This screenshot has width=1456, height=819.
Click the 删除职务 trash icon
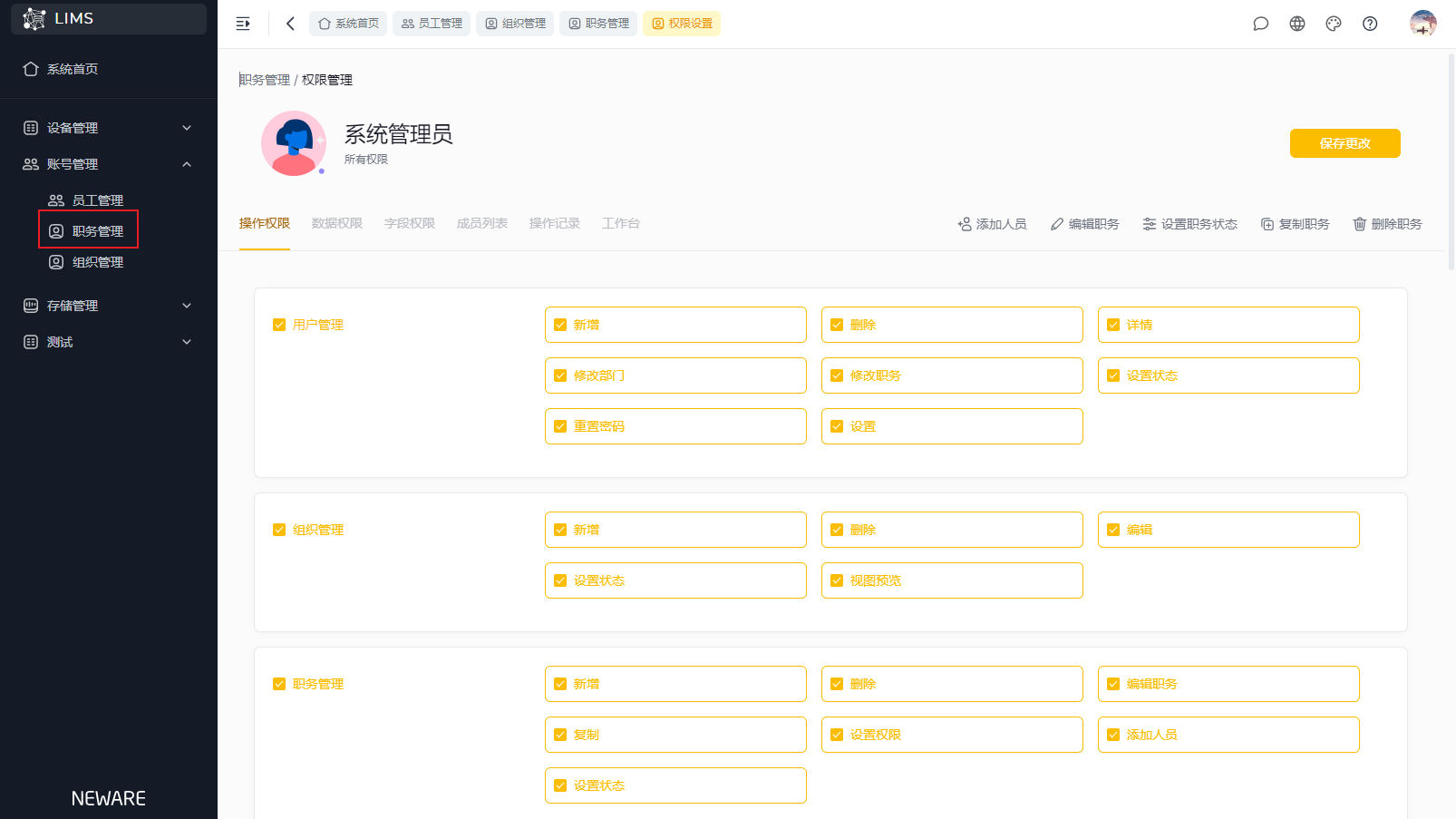1360,224
